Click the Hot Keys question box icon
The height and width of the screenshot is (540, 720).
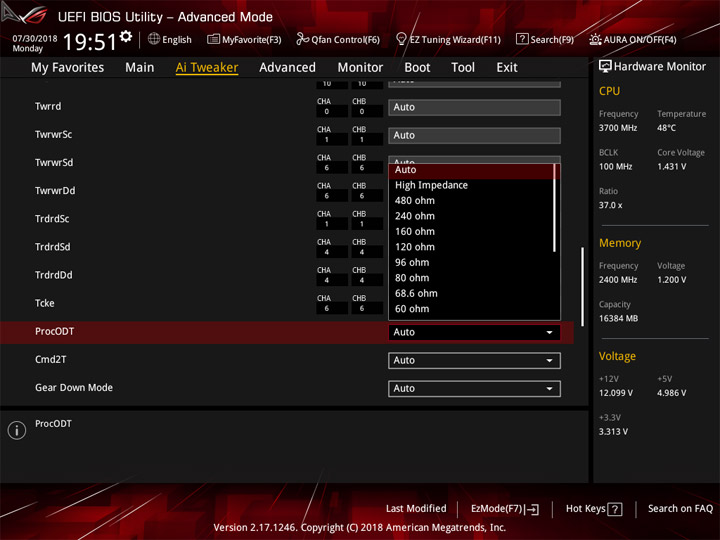[615, 509]
